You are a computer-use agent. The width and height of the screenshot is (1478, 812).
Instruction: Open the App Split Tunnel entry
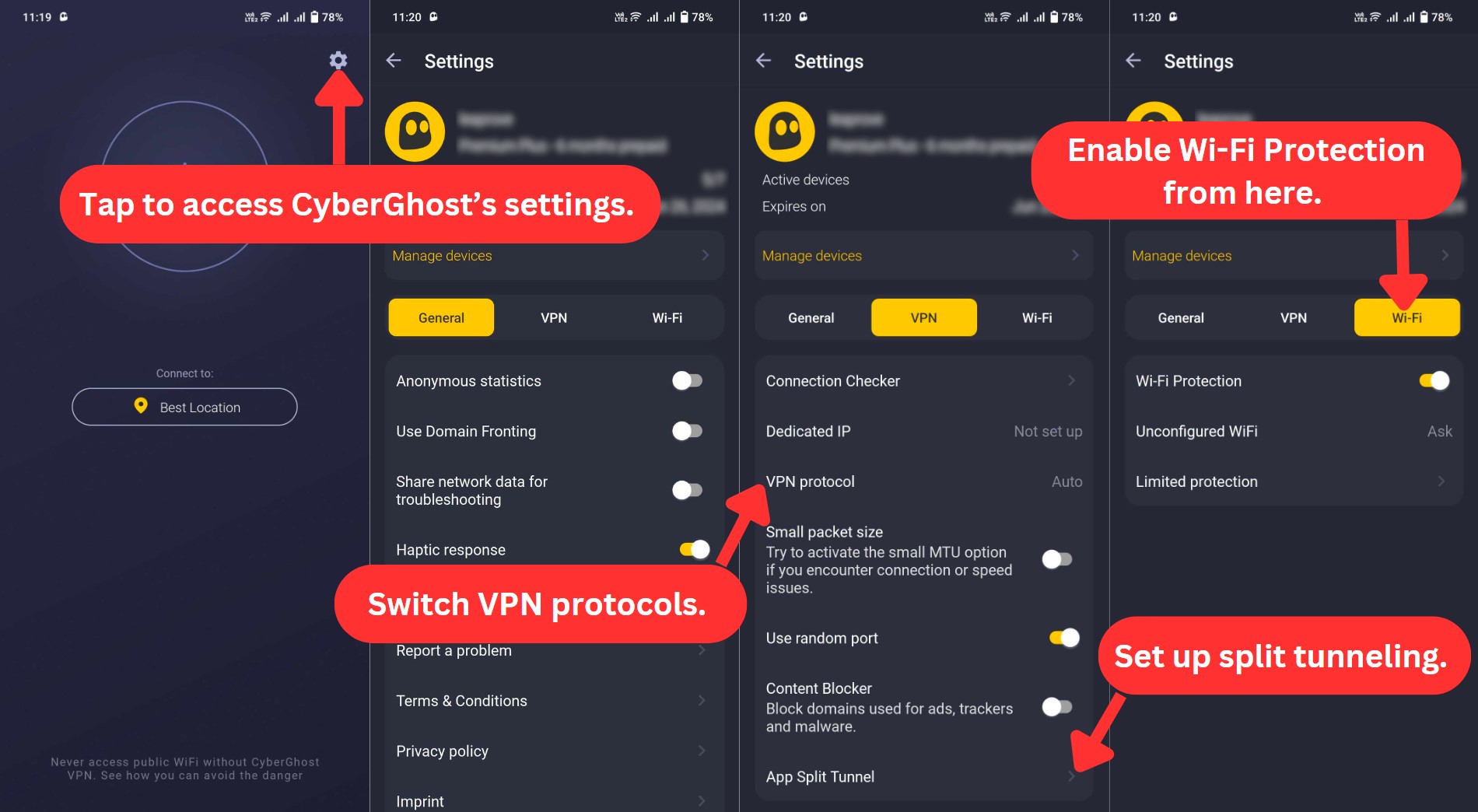923,776
